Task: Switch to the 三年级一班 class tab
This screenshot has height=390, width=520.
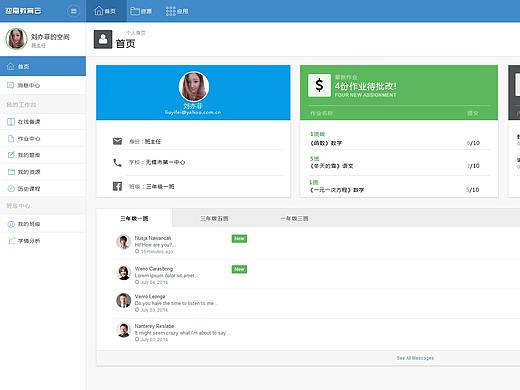Action: coord(134,218)
